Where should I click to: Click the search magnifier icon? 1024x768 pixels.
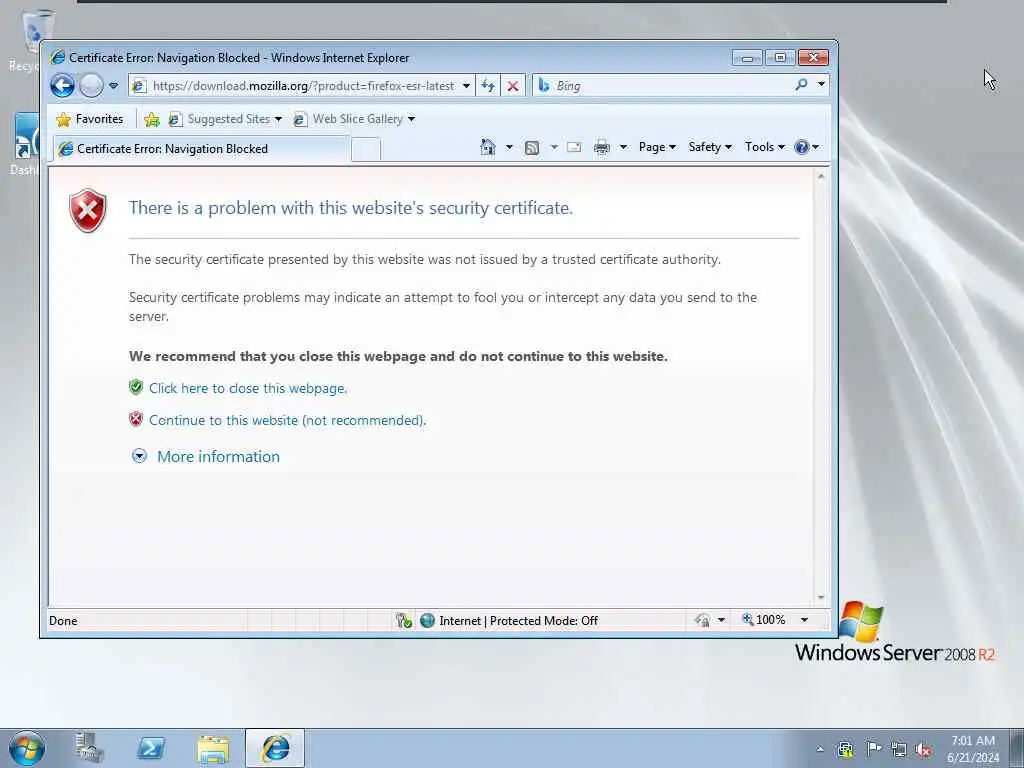[801, 85]
